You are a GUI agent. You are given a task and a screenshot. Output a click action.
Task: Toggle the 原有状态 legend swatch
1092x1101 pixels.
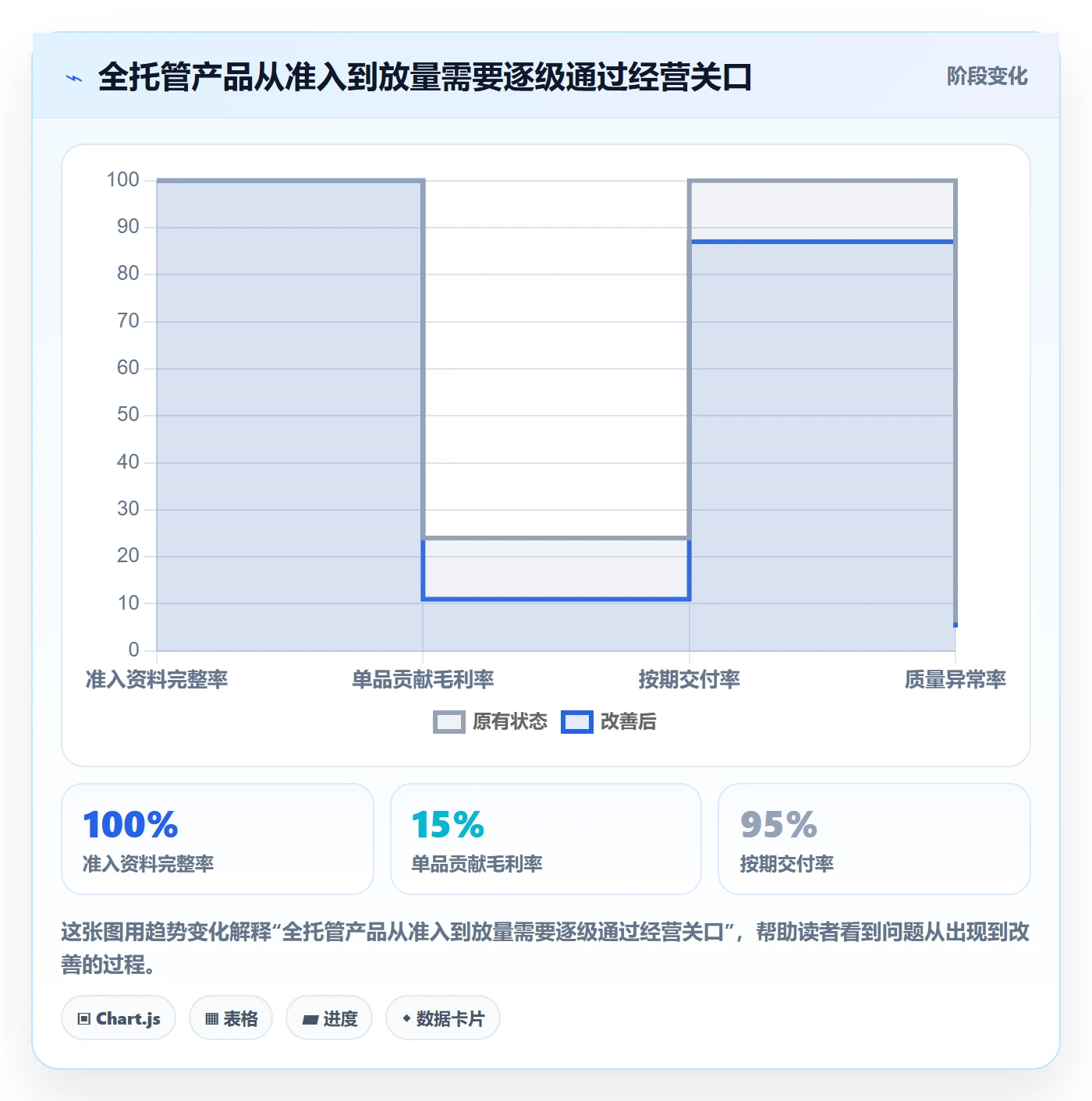point(448,722)
